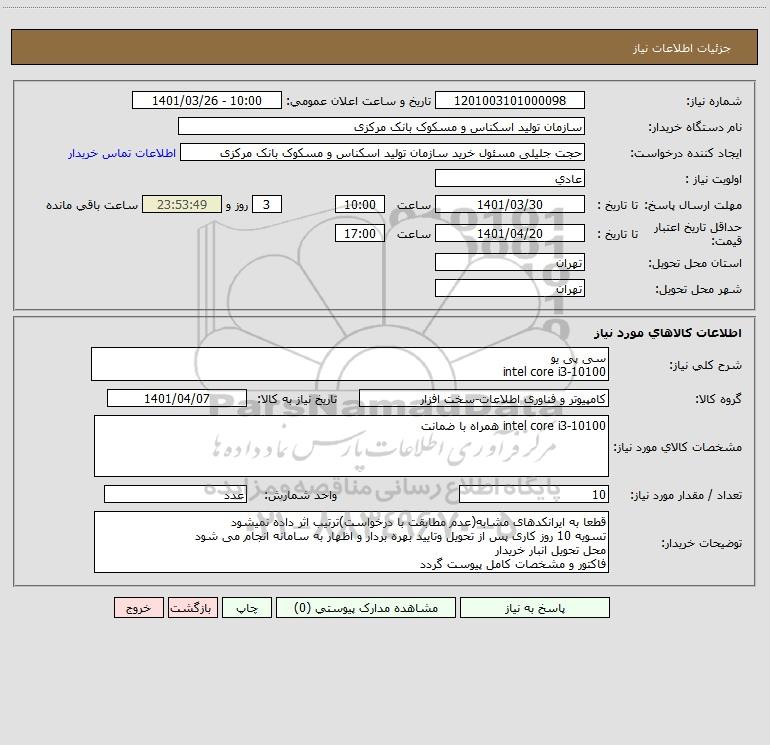Click buyer organization name field
The height and width of the screenshot is (745, 770).
coord(381,127)
